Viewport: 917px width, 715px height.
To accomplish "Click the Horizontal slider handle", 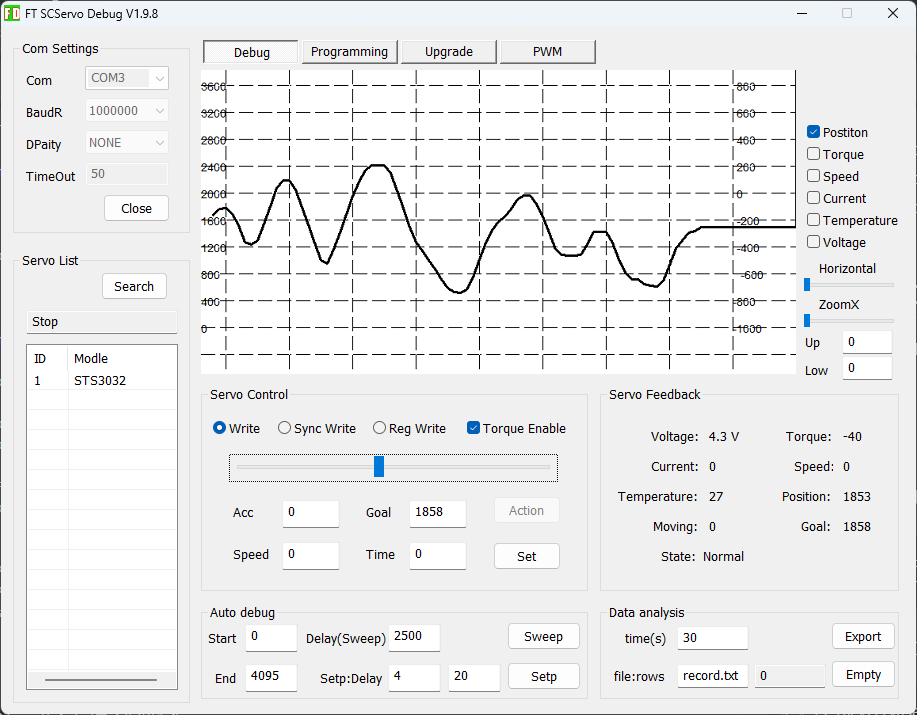I will coord(807,285).
